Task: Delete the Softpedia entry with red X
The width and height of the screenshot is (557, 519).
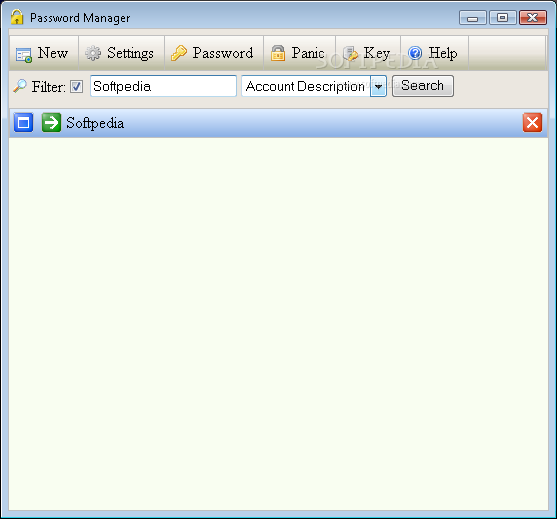Action: (532, 123)
